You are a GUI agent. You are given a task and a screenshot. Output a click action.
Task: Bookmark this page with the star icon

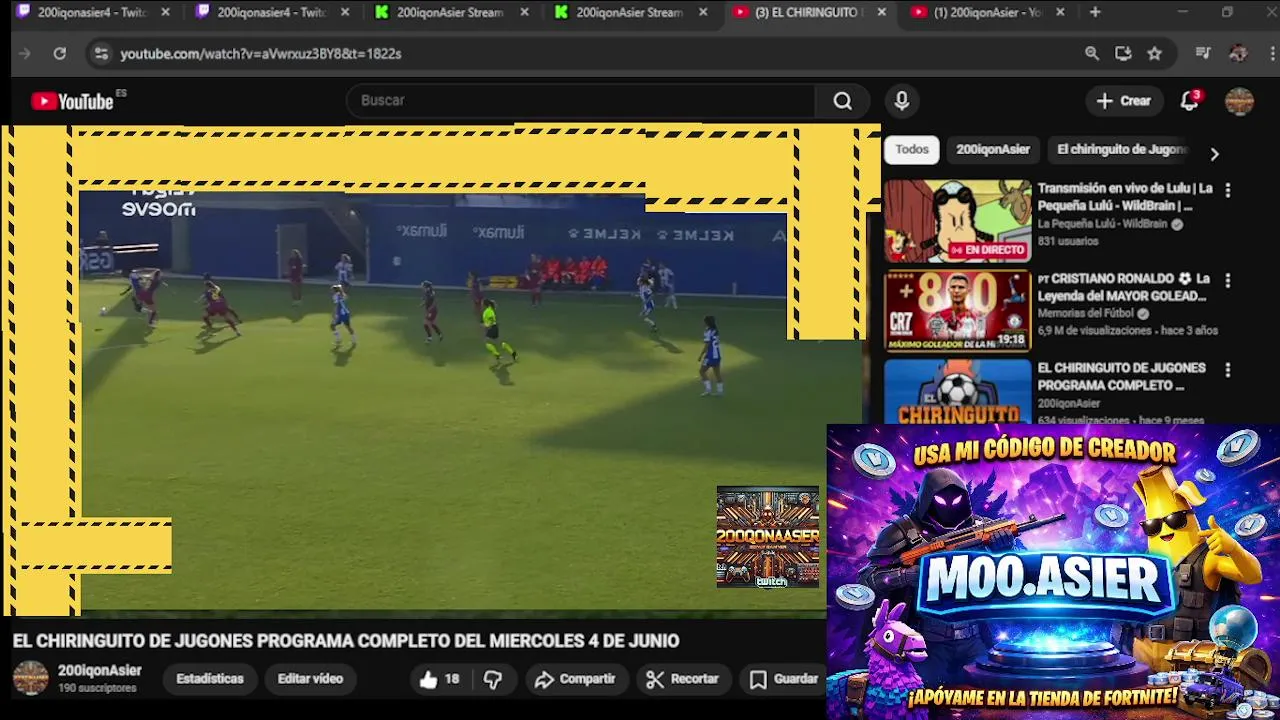pos(1155,54)
